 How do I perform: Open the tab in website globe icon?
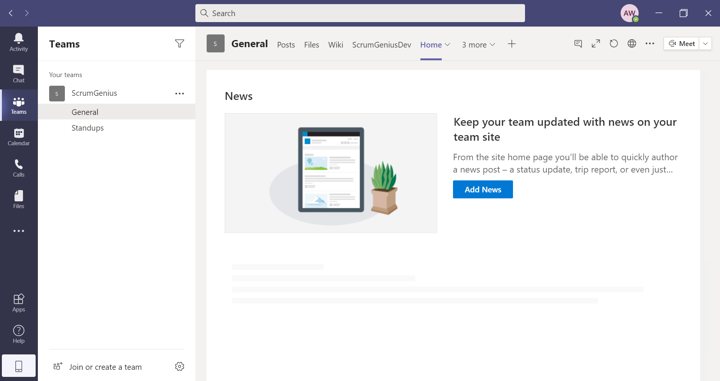click(x=632, y=44)
